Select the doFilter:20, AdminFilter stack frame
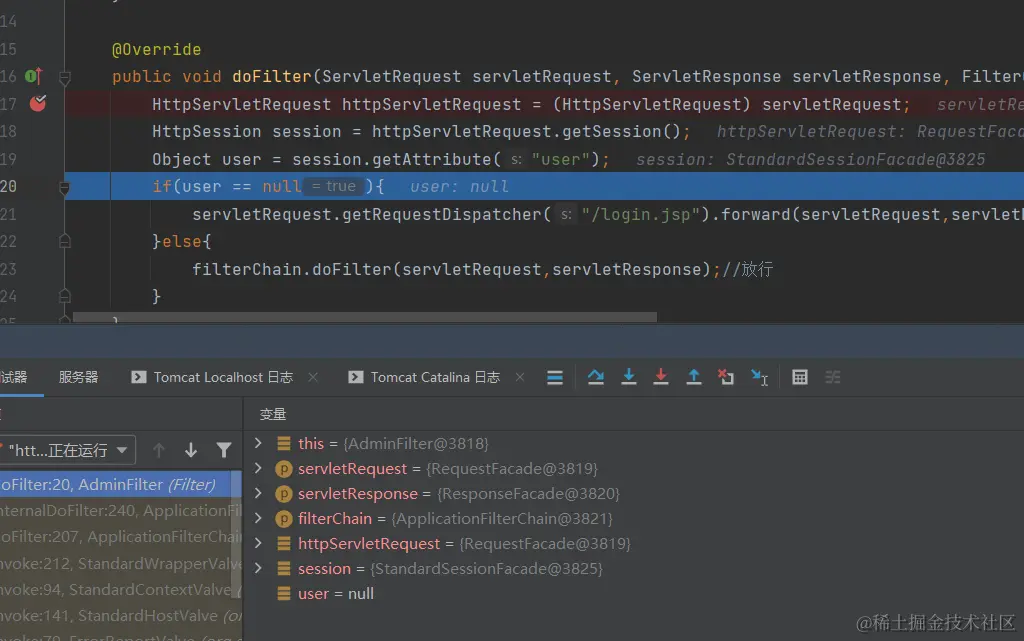 (x=121, y=484)
